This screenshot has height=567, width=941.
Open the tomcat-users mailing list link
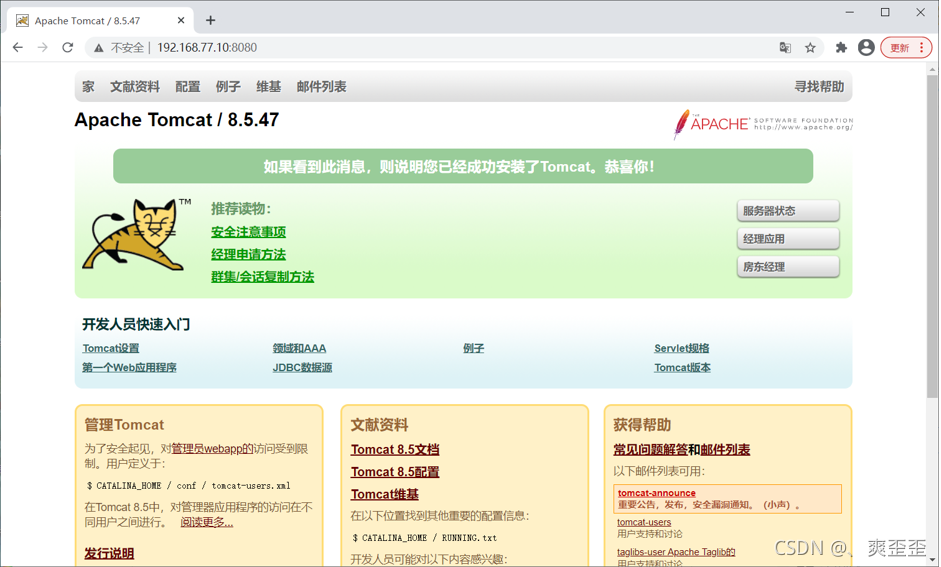[x=644, y=522]
